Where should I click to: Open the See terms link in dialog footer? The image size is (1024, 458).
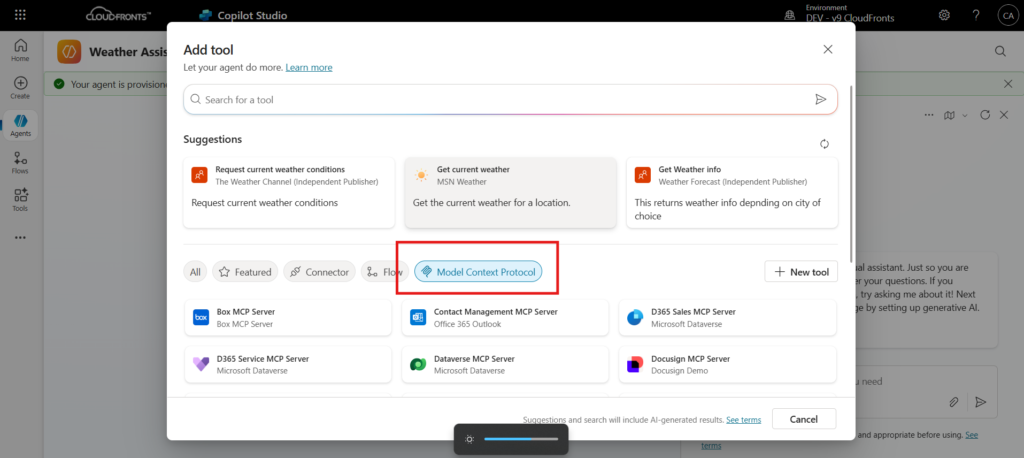coord(743,419)
